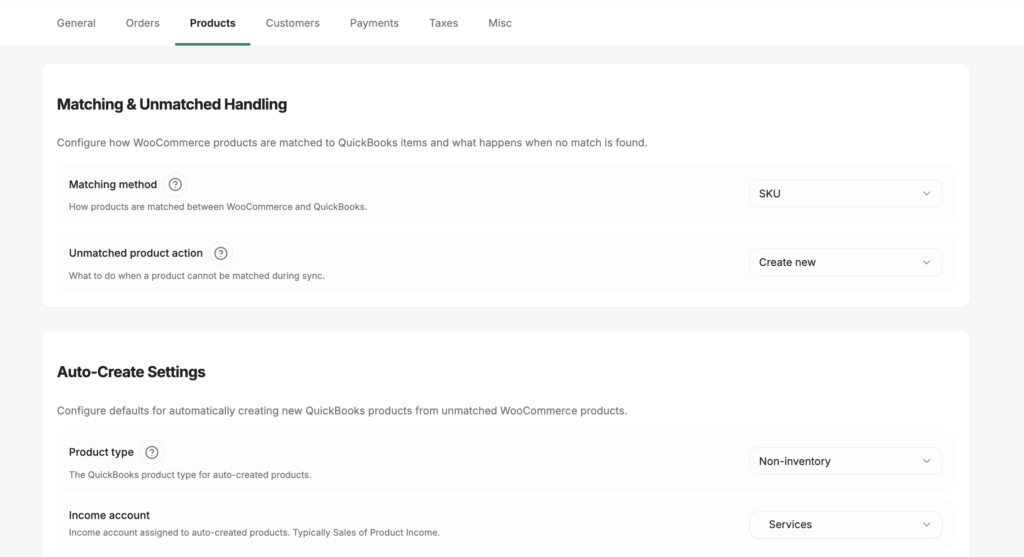Open help for Unmatched product action
Image resolution: width=1024 pixels, height=557 pixels.
click(221, 253)
